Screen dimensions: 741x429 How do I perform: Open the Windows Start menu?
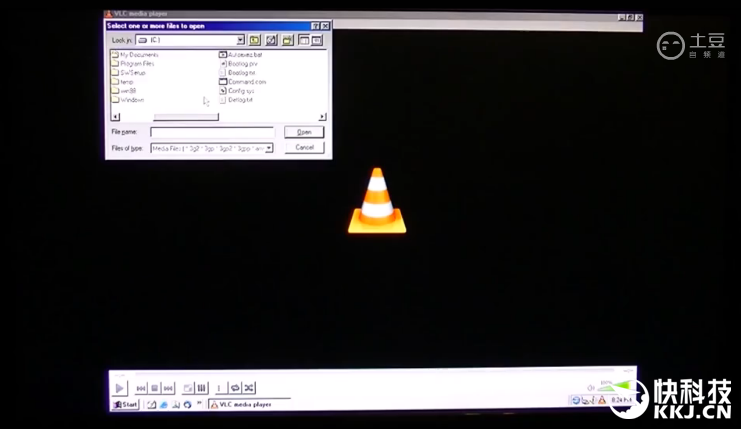point(126,404)
